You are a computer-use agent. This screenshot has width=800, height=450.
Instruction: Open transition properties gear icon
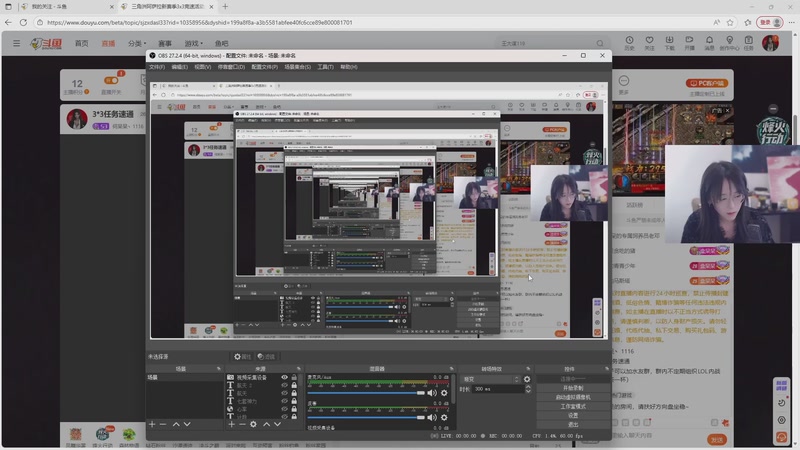(x=527, y=379)
